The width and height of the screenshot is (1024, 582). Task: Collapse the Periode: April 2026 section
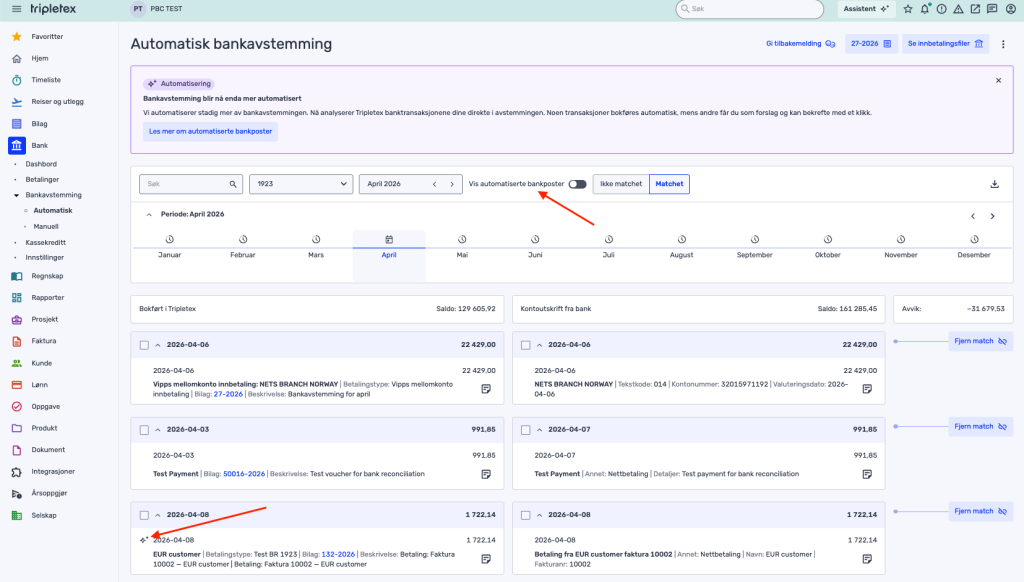pos(149,215)
